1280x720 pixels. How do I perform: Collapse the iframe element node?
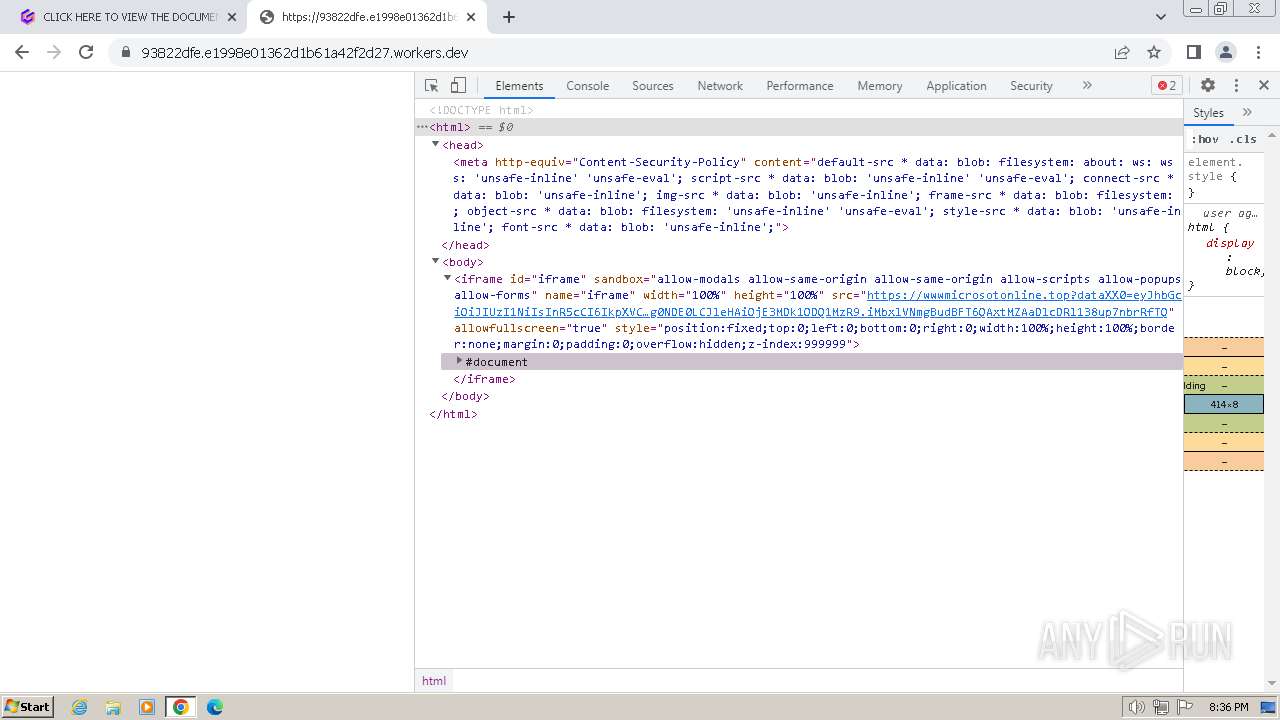[x=448, y=279]
